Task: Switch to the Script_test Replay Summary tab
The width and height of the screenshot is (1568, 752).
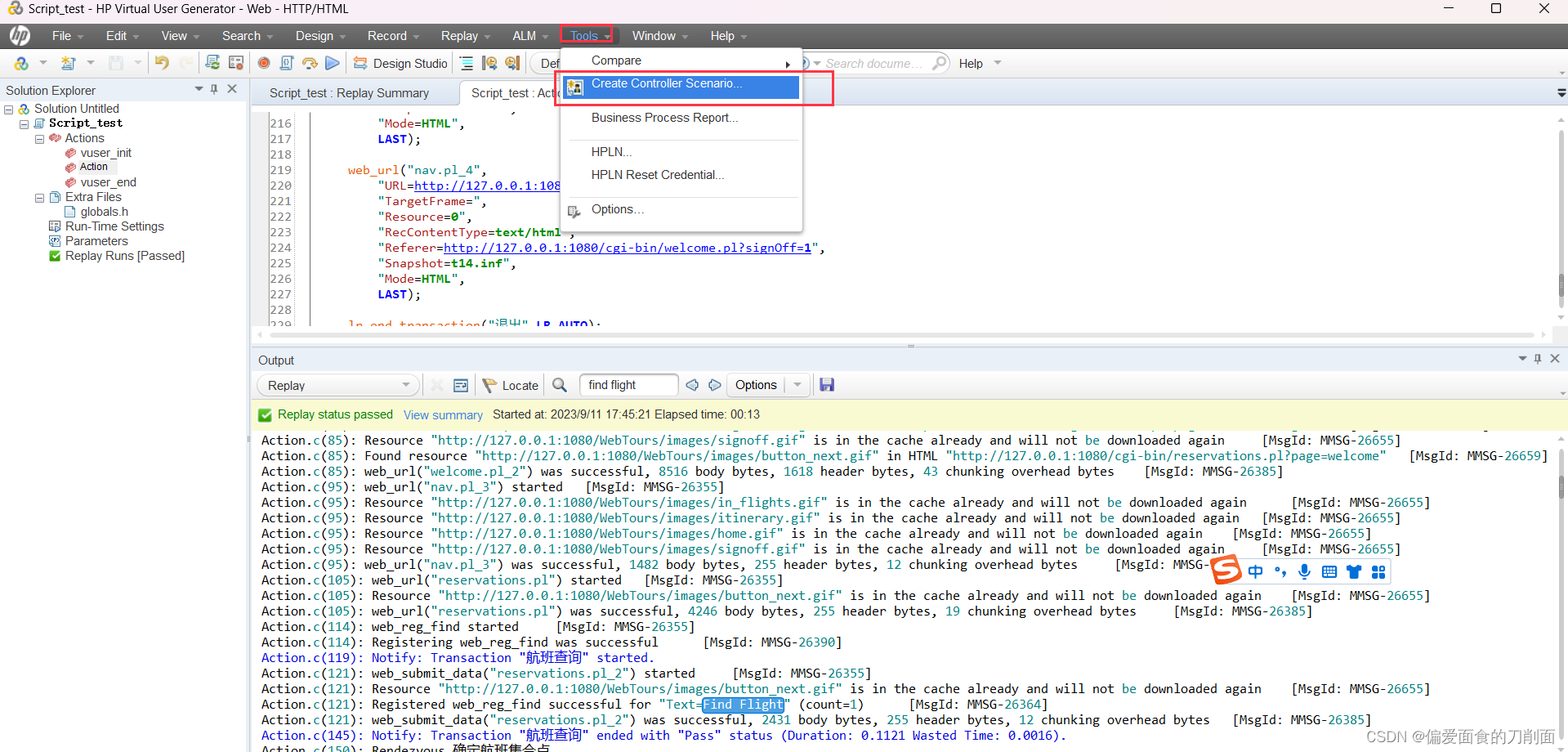Action: (349, 92)
